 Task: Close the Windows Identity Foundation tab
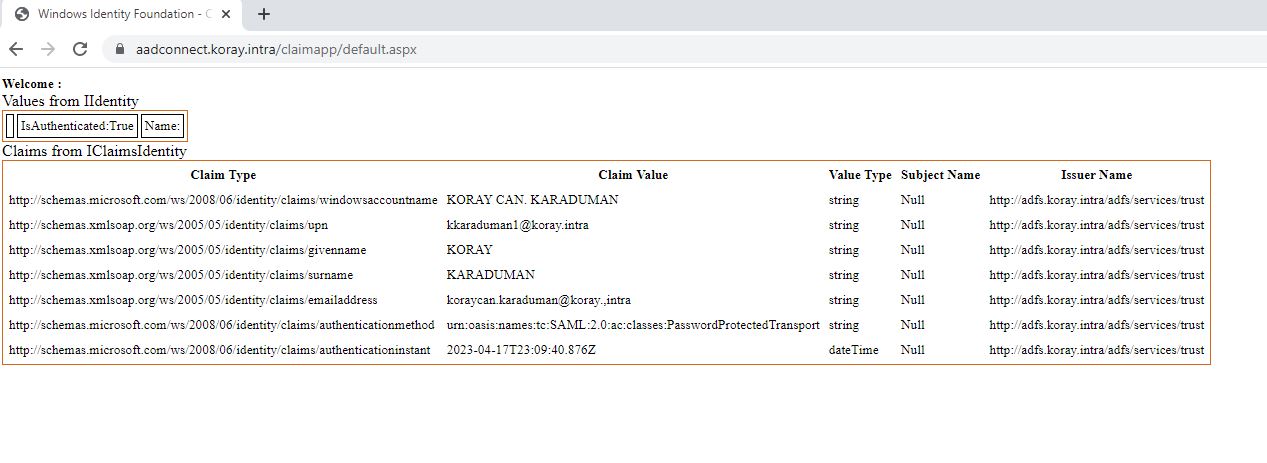[x=226, y=14]
